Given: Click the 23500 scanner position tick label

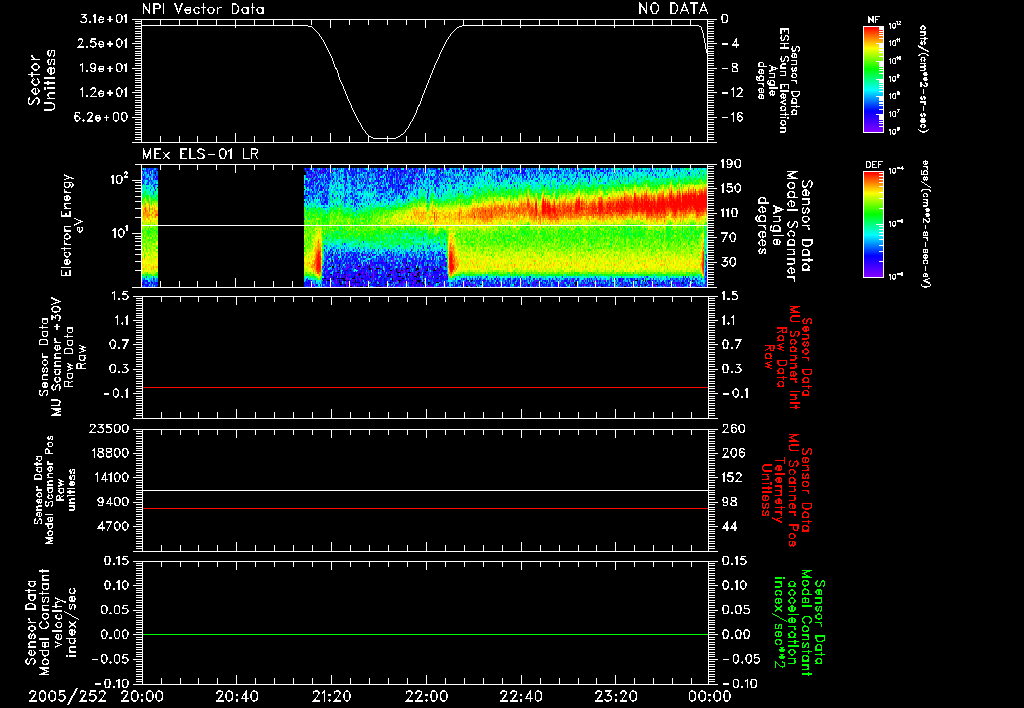Looking at the screenshot, I should 108,428.
